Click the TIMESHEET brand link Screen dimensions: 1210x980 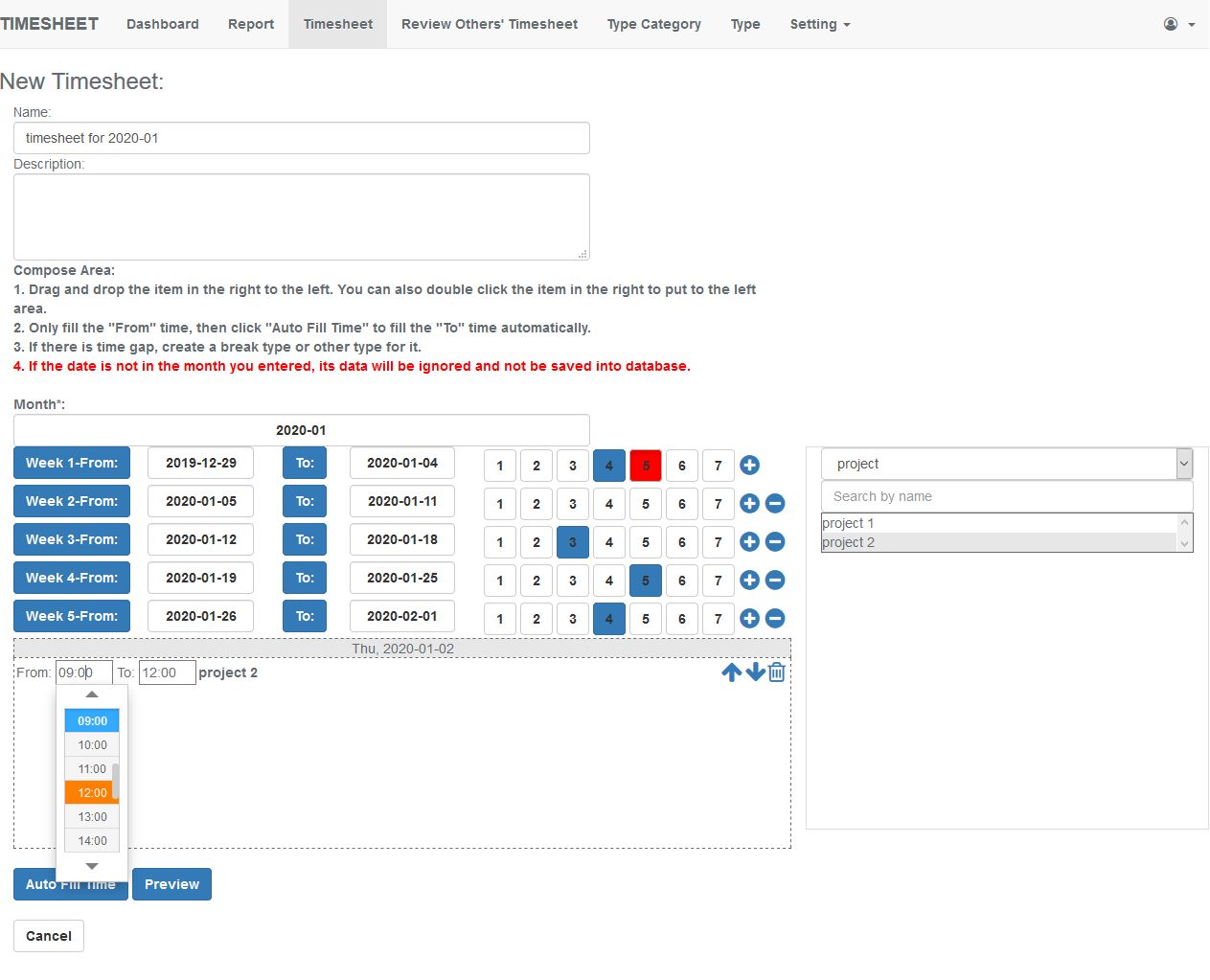point(49,24)
